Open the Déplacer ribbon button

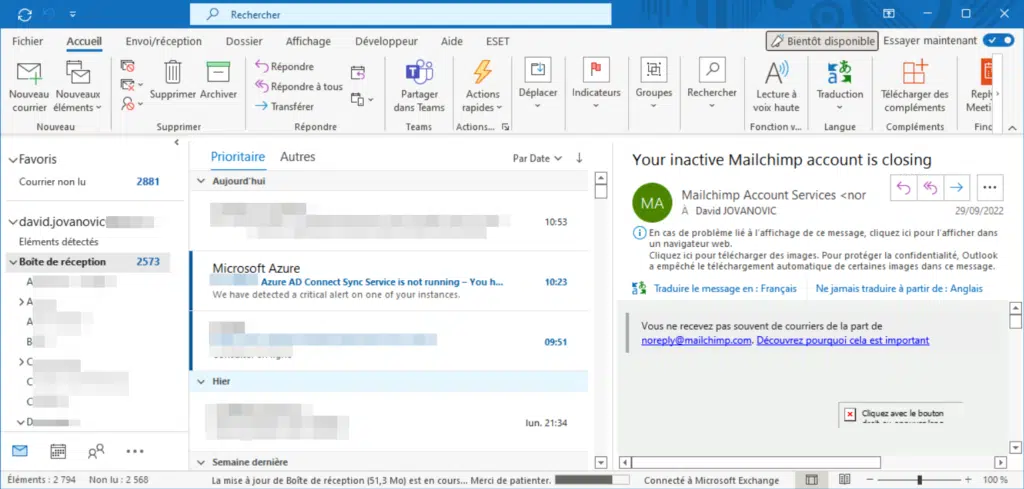tap(537, 84)
